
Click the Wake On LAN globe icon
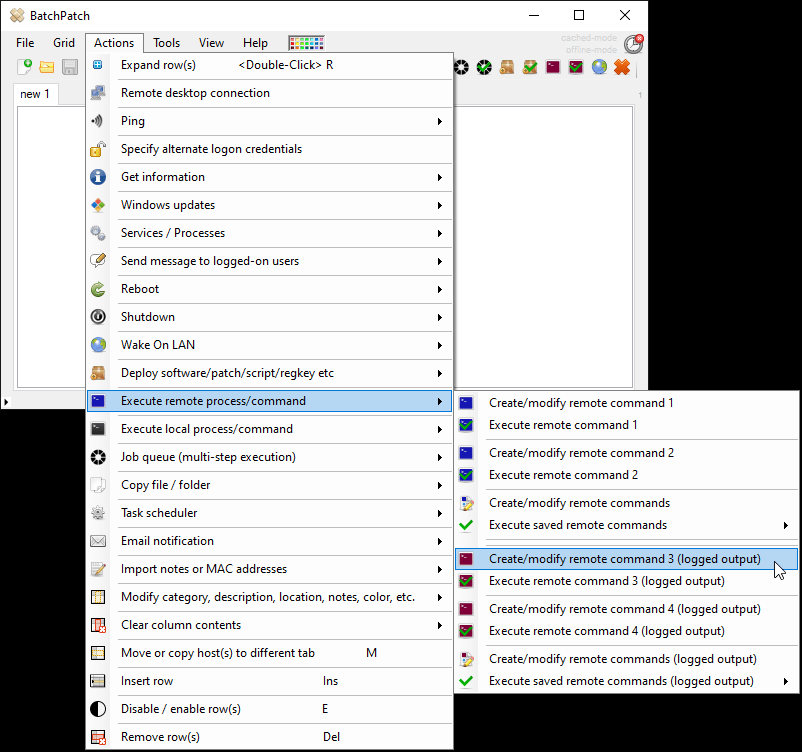(x=98, y=345)
